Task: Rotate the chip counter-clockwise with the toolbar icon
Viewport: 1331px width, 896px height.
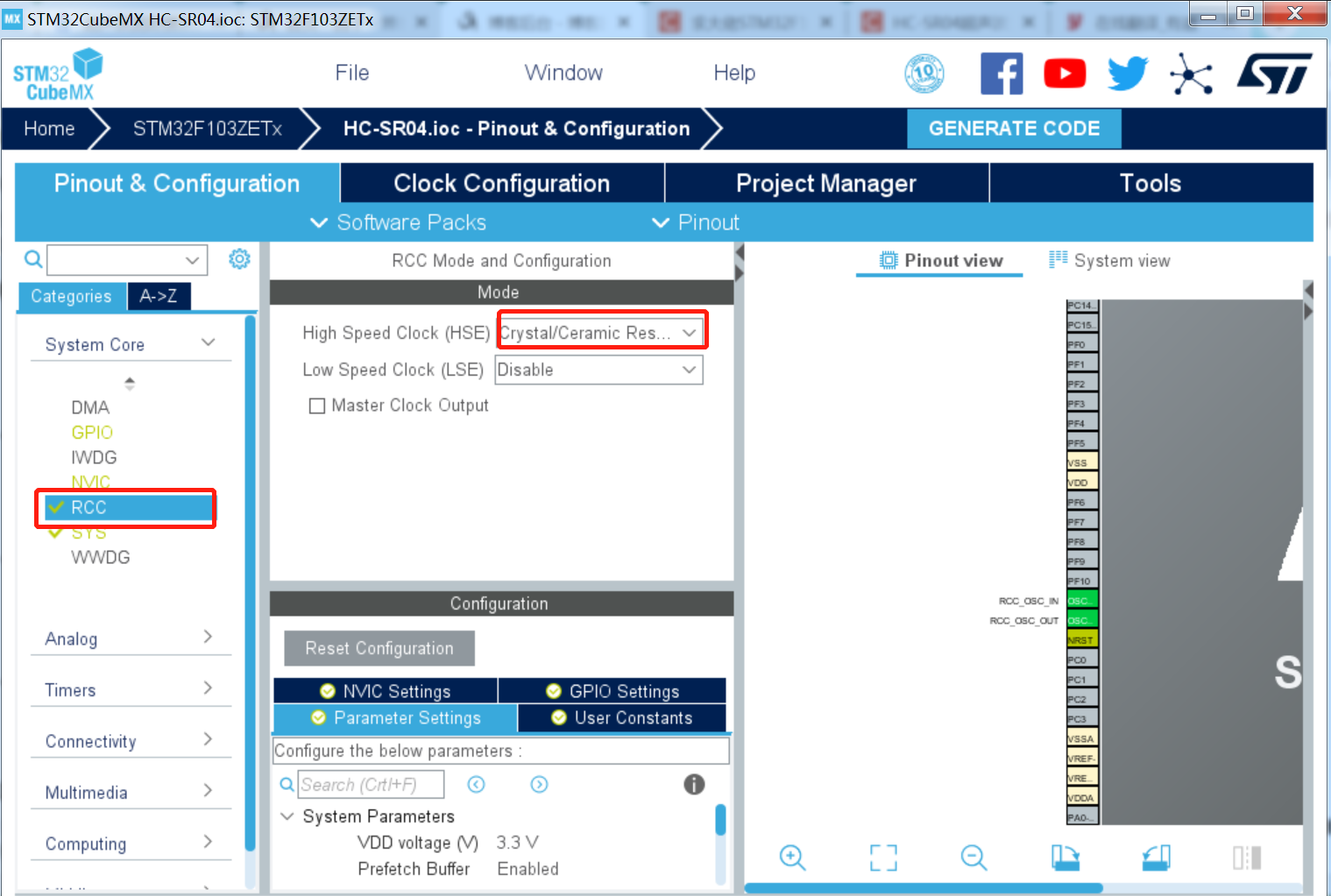Action: [1157, 857]
